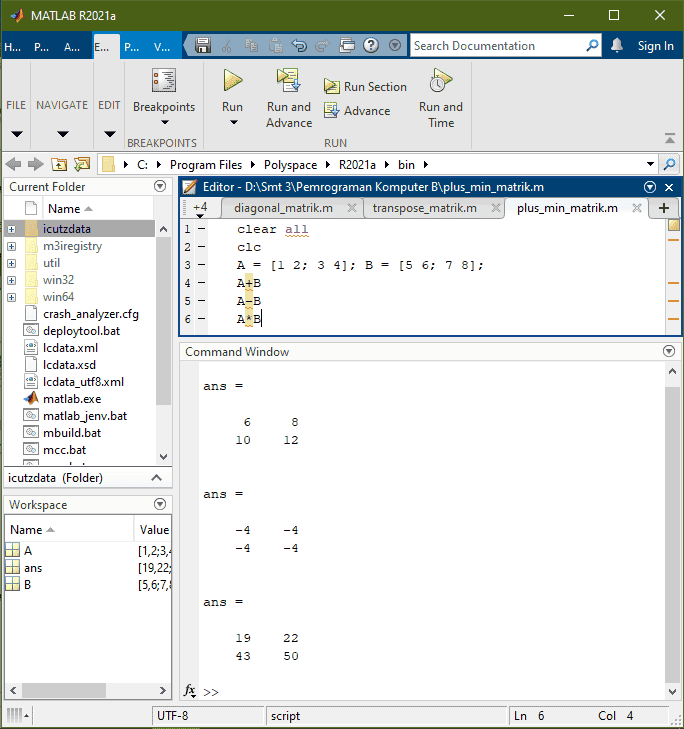This screenshot has height=729, width=684.
Task: Expand the icutzdata folder
Action: (x=12, y=229)
